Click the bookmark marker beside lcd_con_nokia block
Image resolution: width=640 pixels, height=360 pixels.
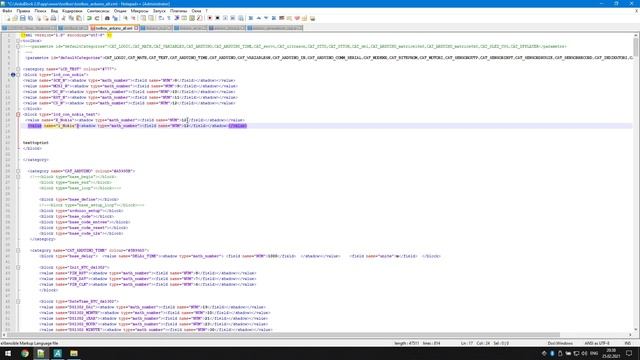(x=13, y=75)
